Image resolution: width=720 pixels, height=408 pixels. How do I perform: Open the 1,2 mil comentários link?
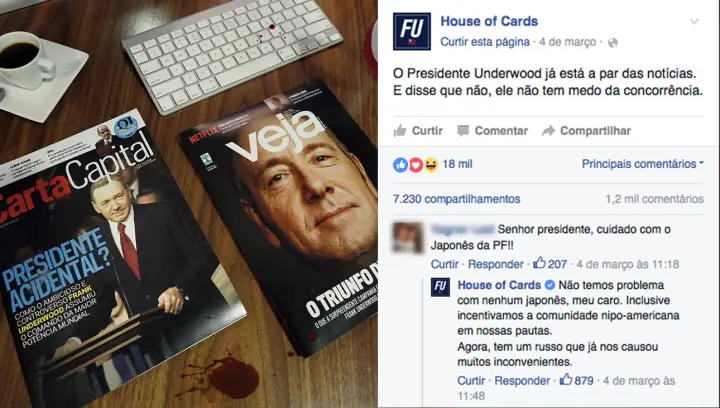(x=654, y=199)
